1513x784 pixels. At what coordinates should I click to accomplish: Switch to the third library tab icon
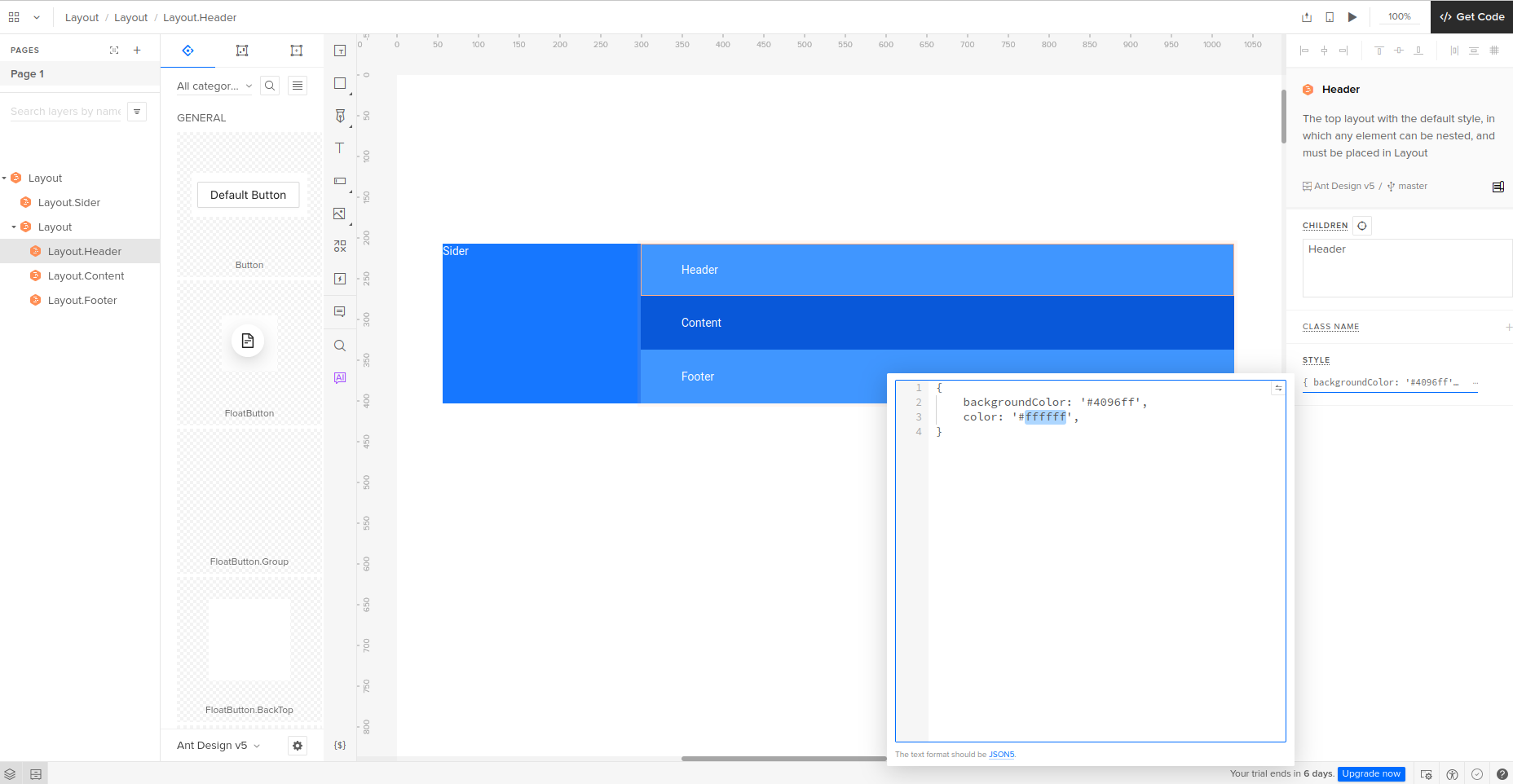(297, 51)
